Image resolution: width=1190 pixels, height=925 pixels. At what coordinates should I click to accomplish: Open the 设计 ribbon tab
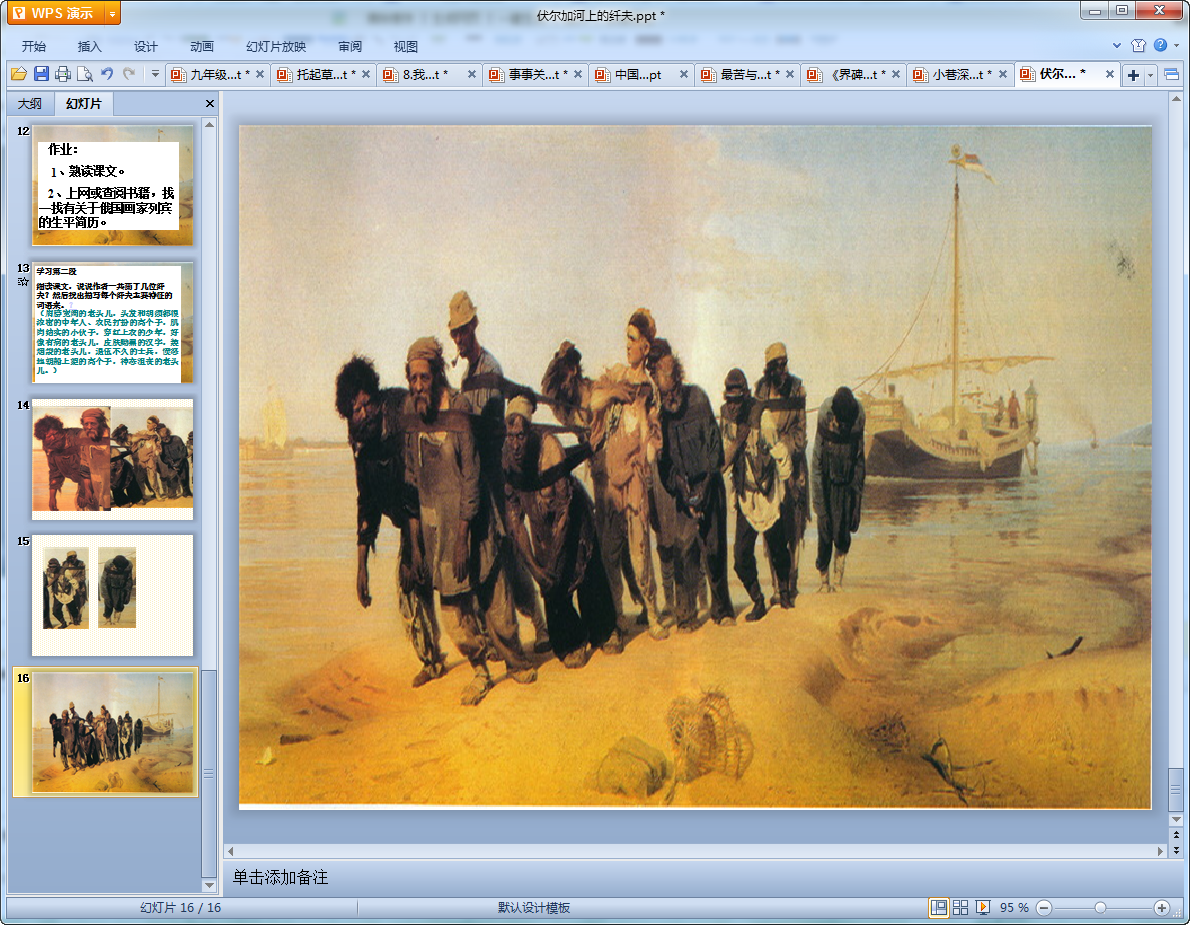coord(146,46)
